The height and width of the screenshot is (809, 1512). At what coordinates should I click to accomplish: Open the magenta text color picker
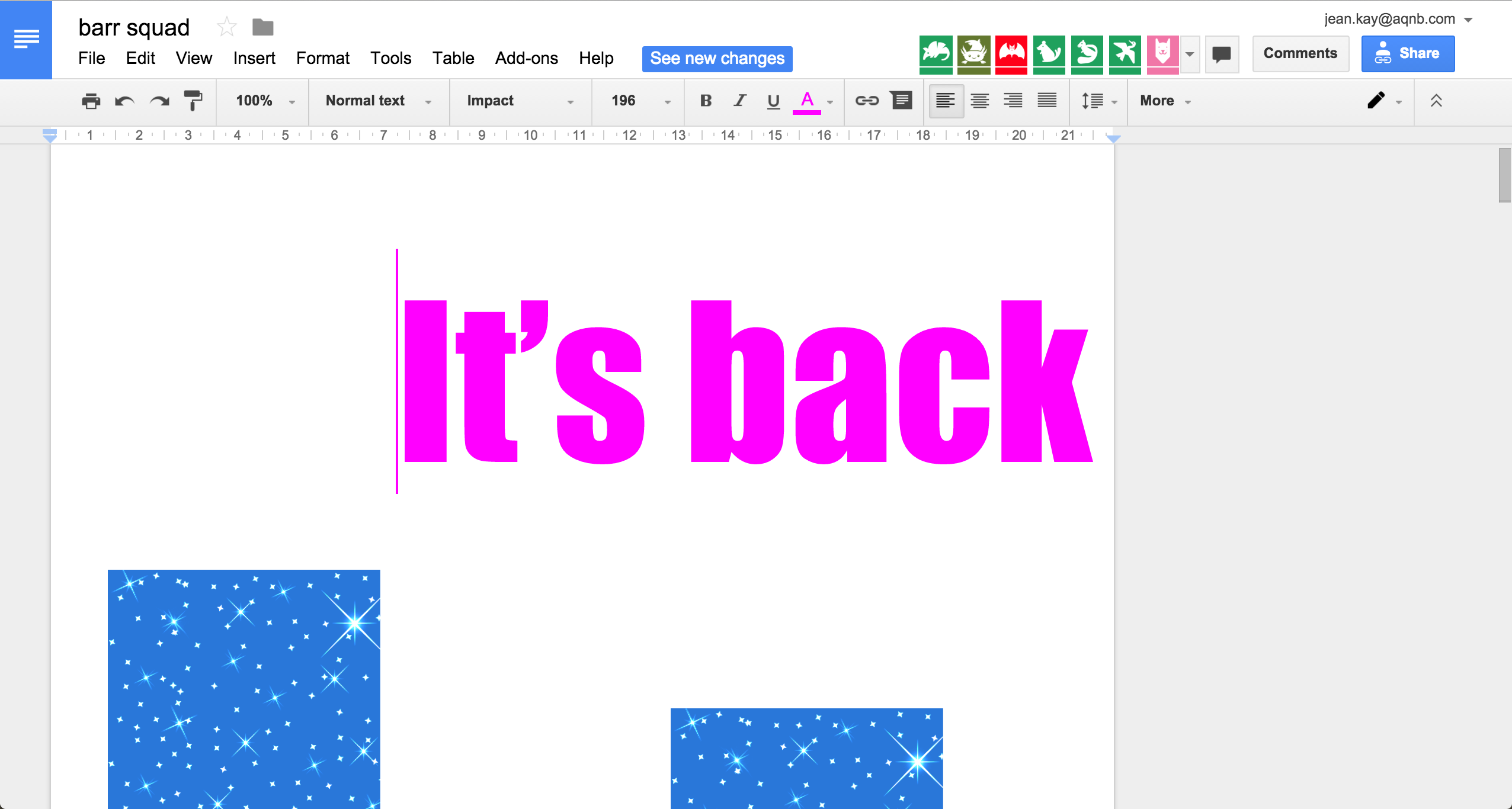[807, 101]
